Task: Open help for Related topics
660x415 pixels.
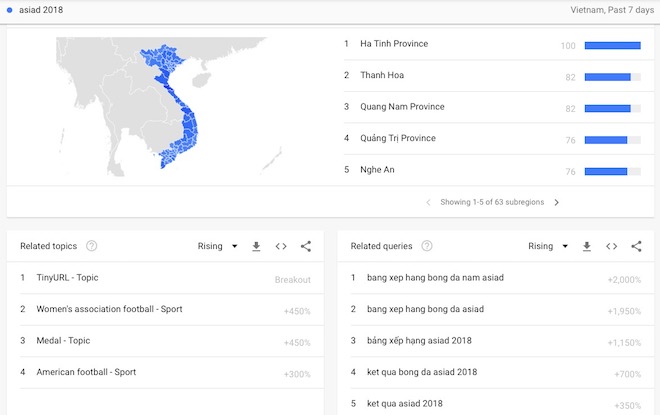Action: coord(92,246)
